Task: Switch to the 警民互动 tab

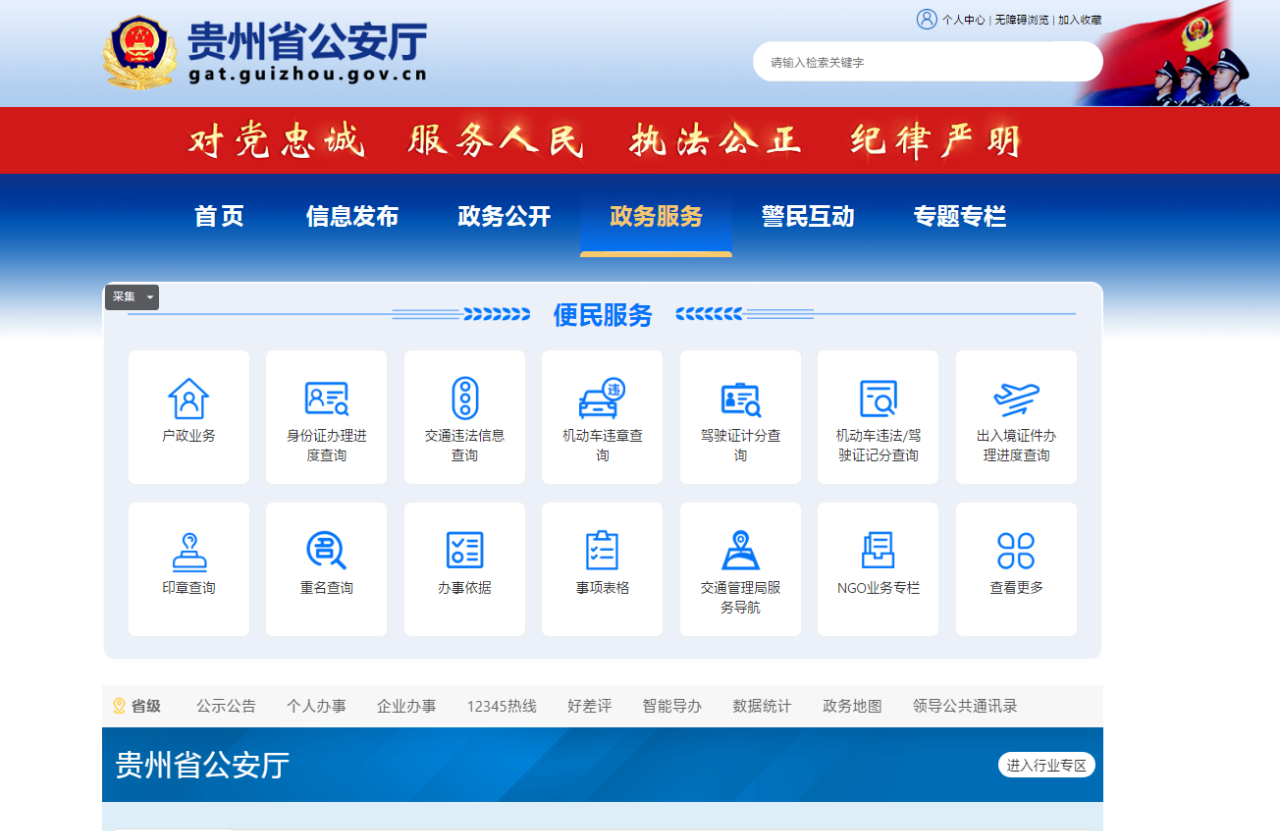Action: pos(807,216)
